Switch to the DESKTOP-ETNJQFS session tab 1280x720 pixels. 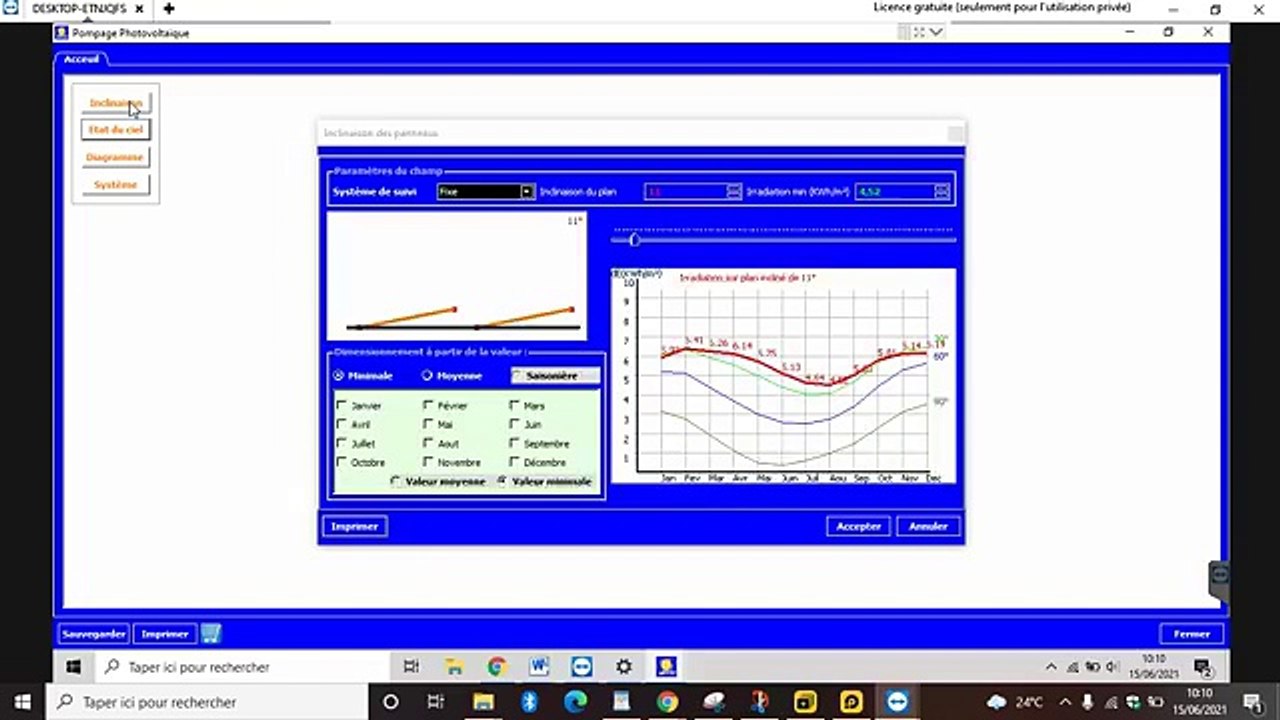coord(78,9)
